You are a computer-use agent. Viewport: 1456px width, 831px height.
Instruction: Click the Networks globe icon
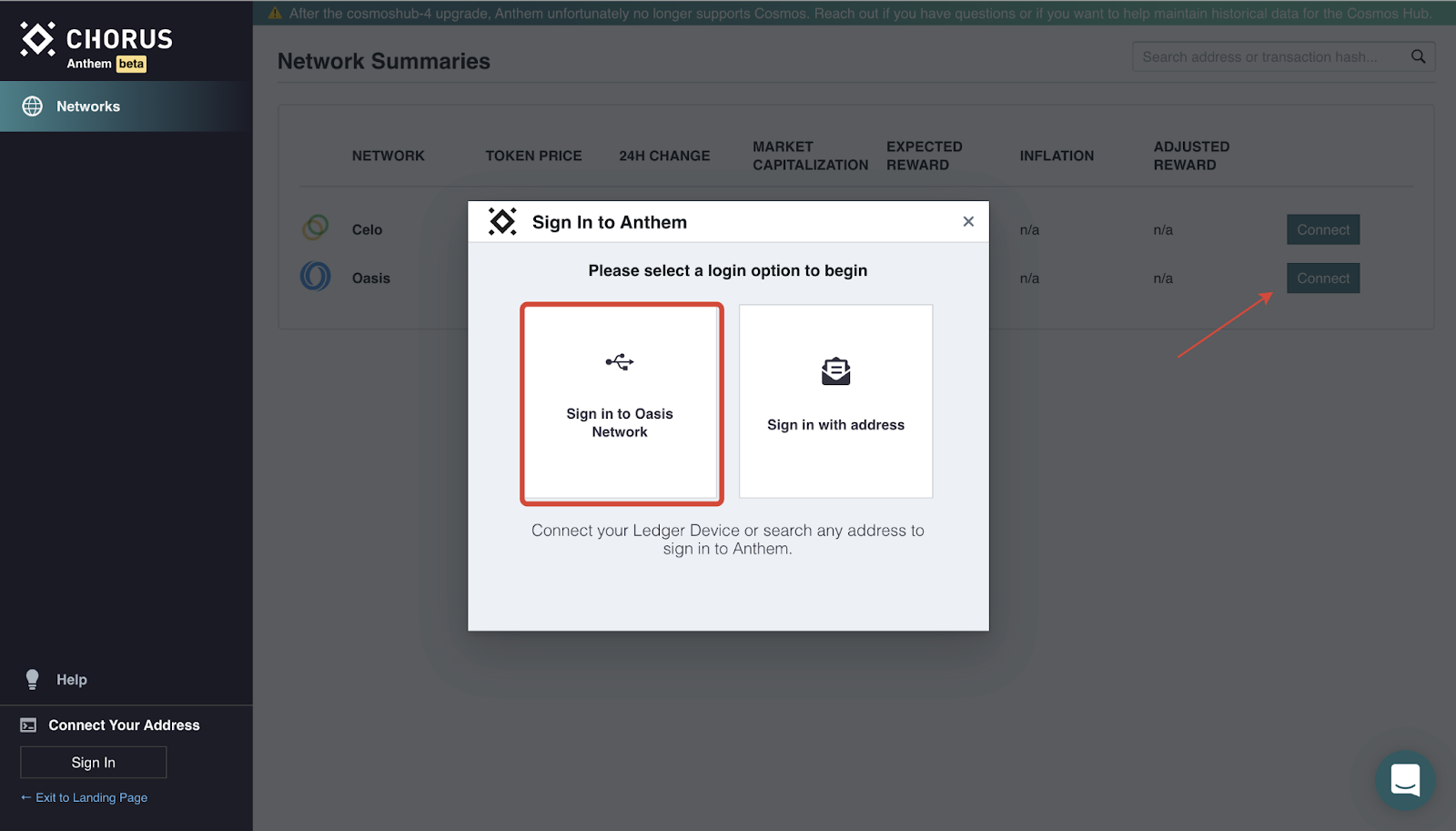pyautogui.click(x=33, y=106)
